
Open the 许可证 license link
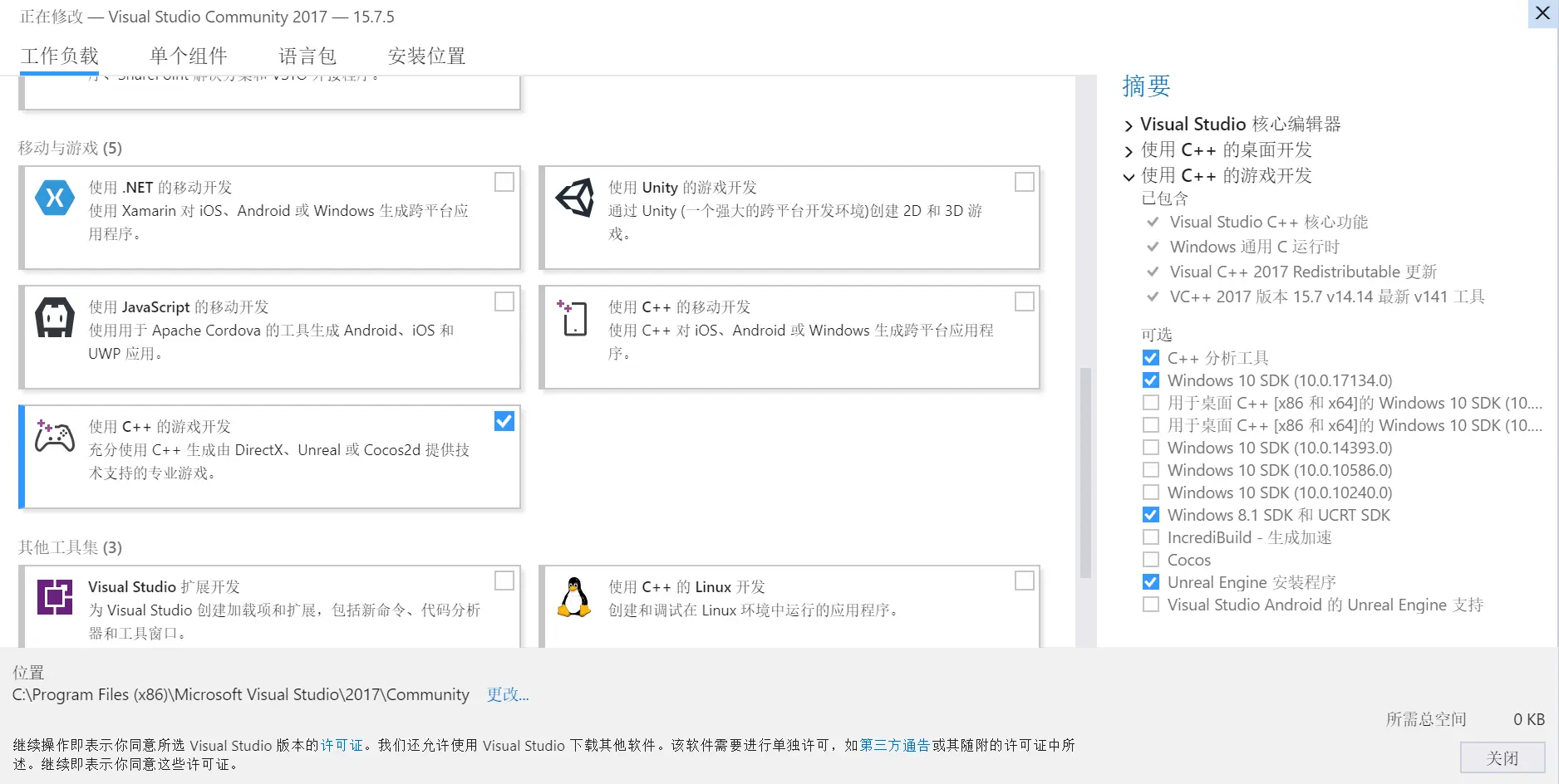click(342, 745)
